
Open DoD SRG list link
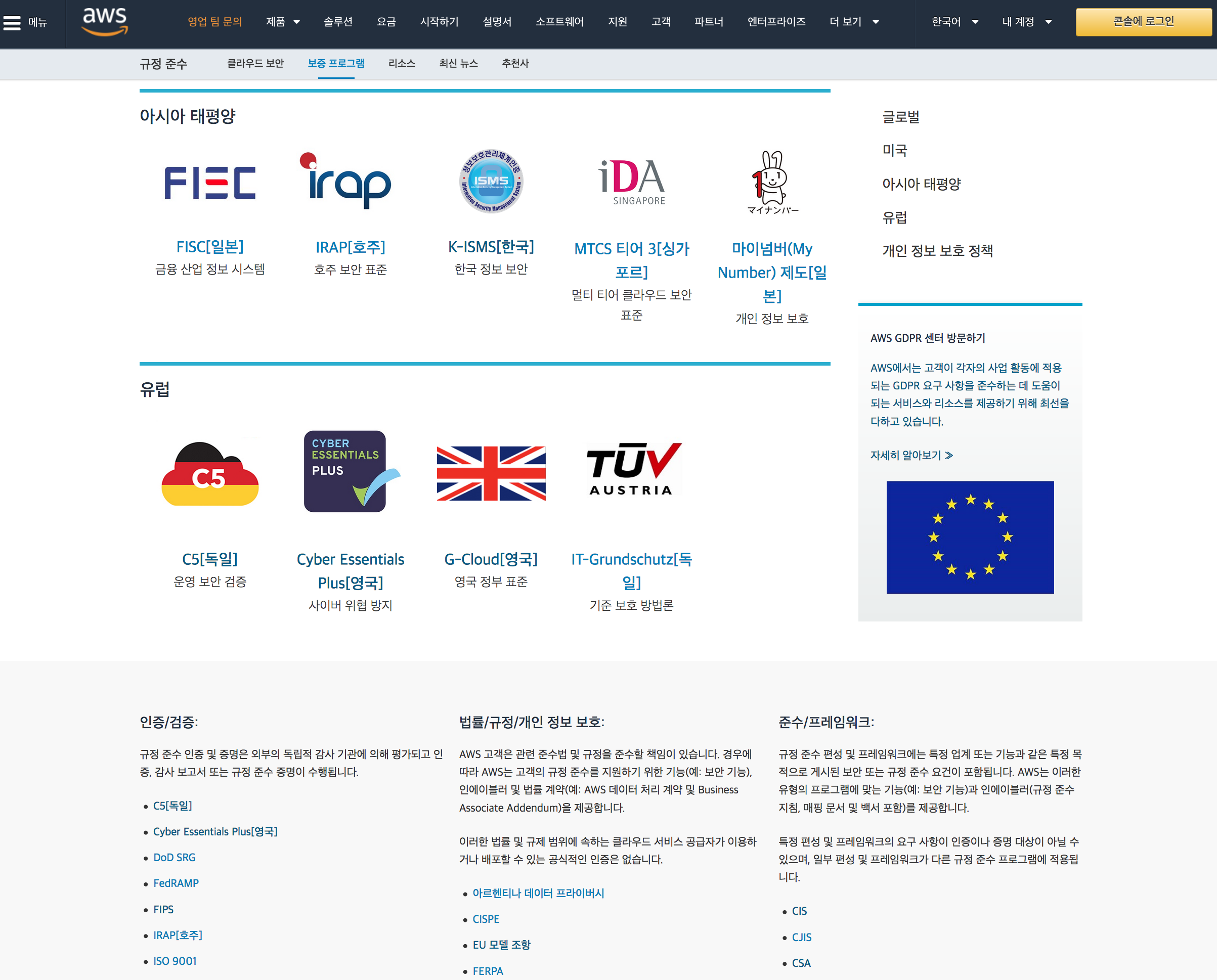click(175, 858)
